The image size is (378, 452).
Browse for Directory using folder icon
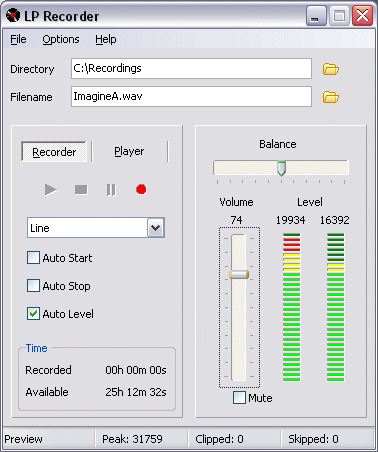330,69
